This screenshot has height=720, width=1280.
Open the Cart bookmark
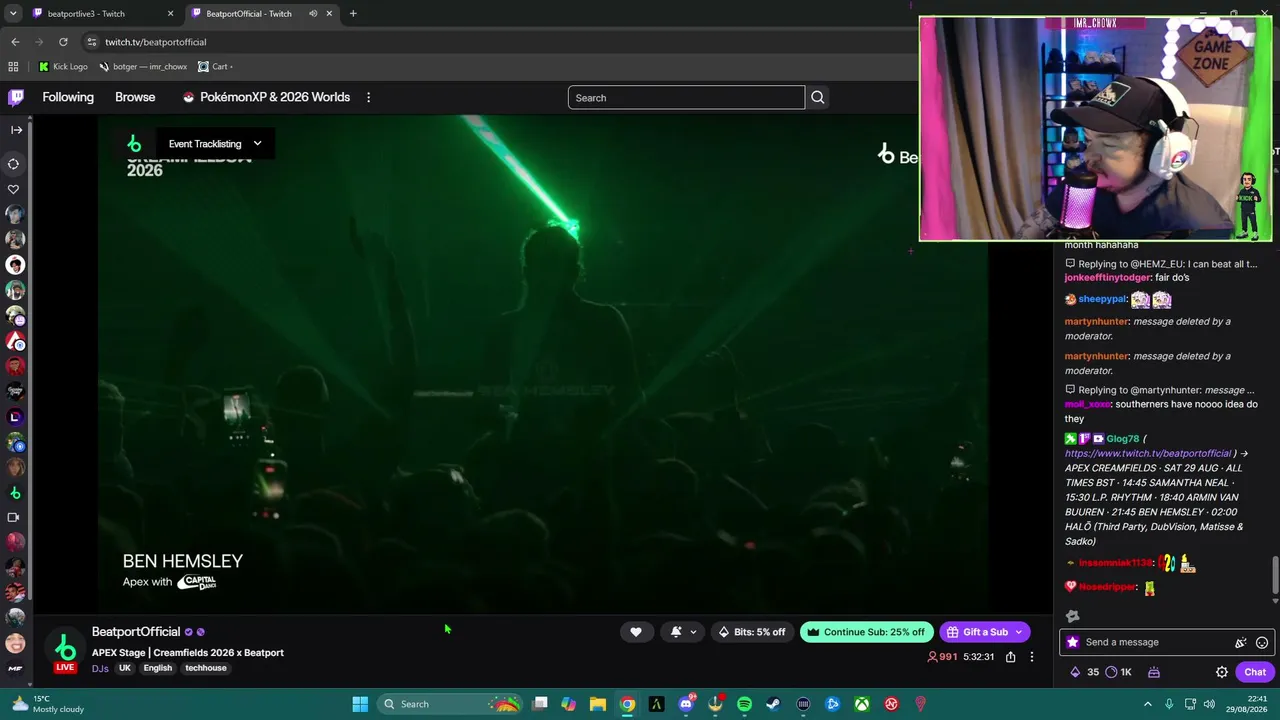click(215, 67)
